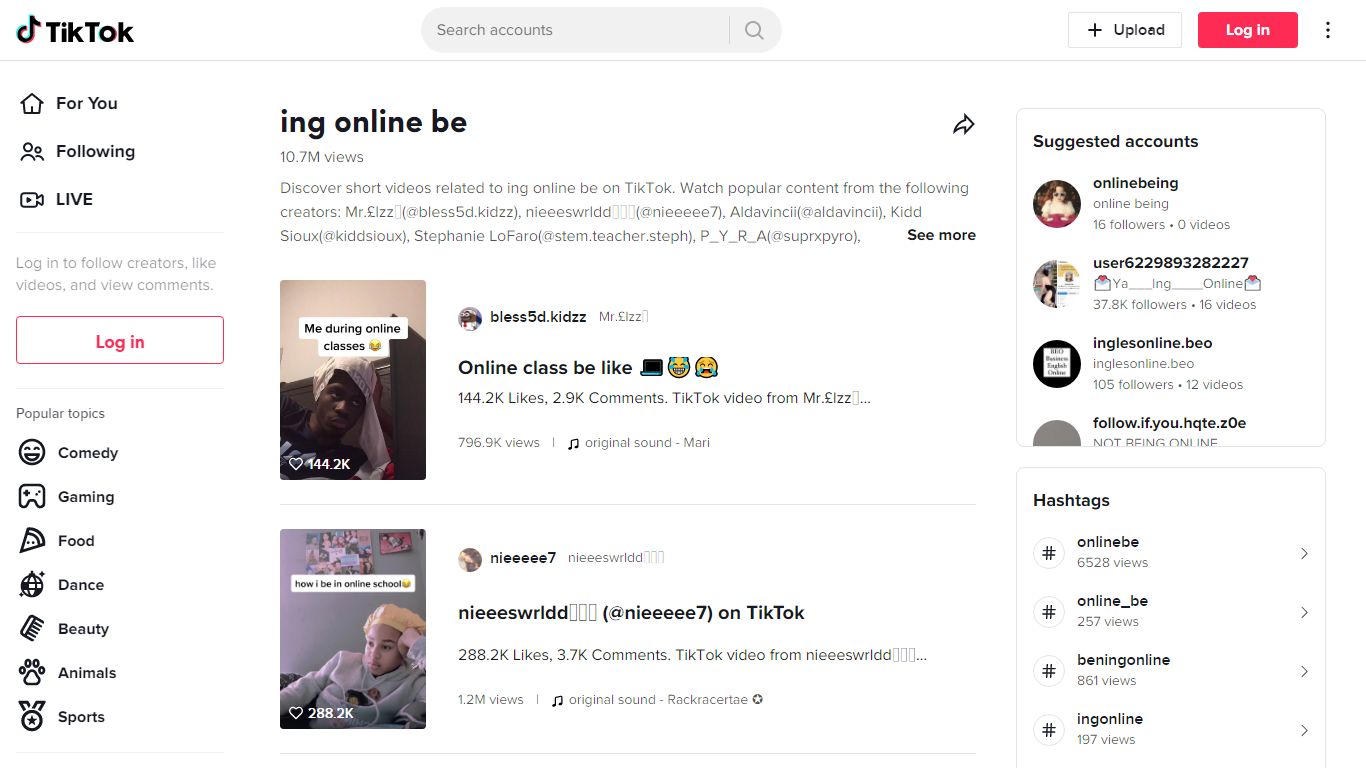Open follow.if.you.hqte.z0e account name

[1169, 423]
